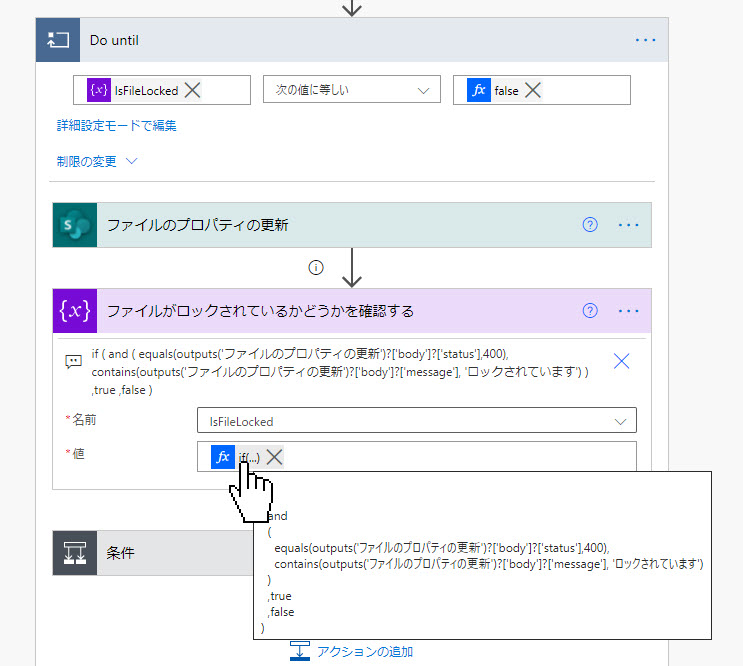The height and width of the screenshot is (666, 743).
Task: Click the SharePoint icon on ファイルのプロパティの更新
Action: tap(75, 225)
